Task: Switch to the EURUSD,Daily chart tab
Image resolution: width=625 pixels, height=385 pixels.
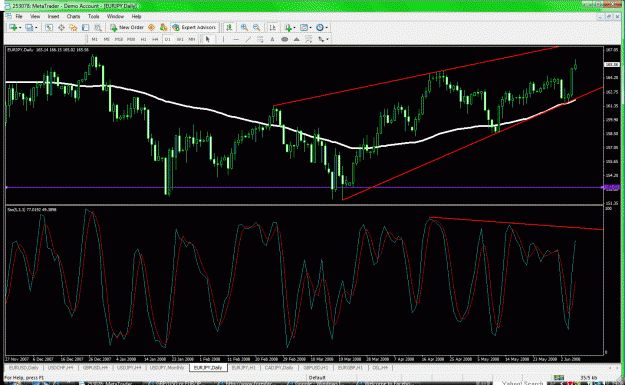Action: point(24,367)
